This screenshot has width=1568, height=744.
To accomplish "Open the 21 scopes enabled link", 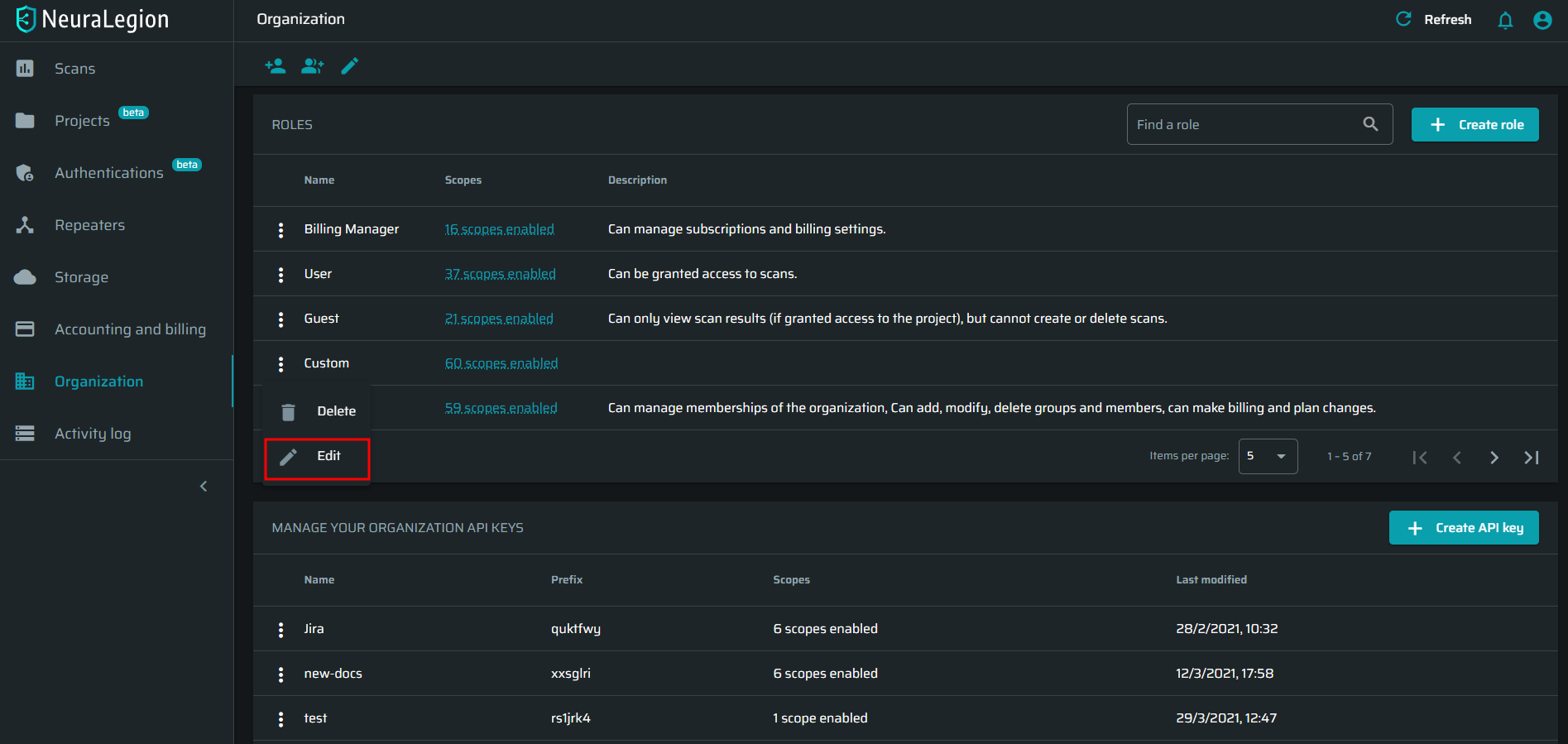I will point(499,319).
